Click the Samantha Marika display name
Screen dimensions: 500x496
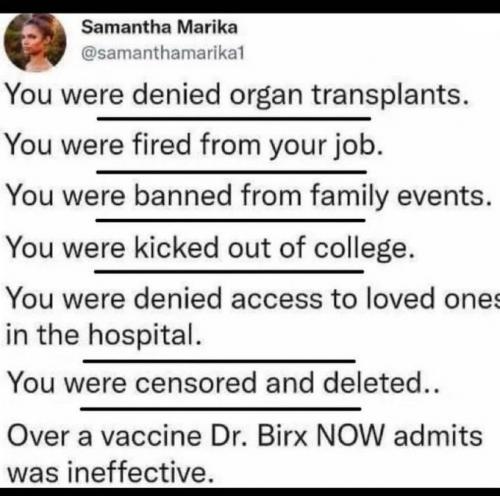159,27
